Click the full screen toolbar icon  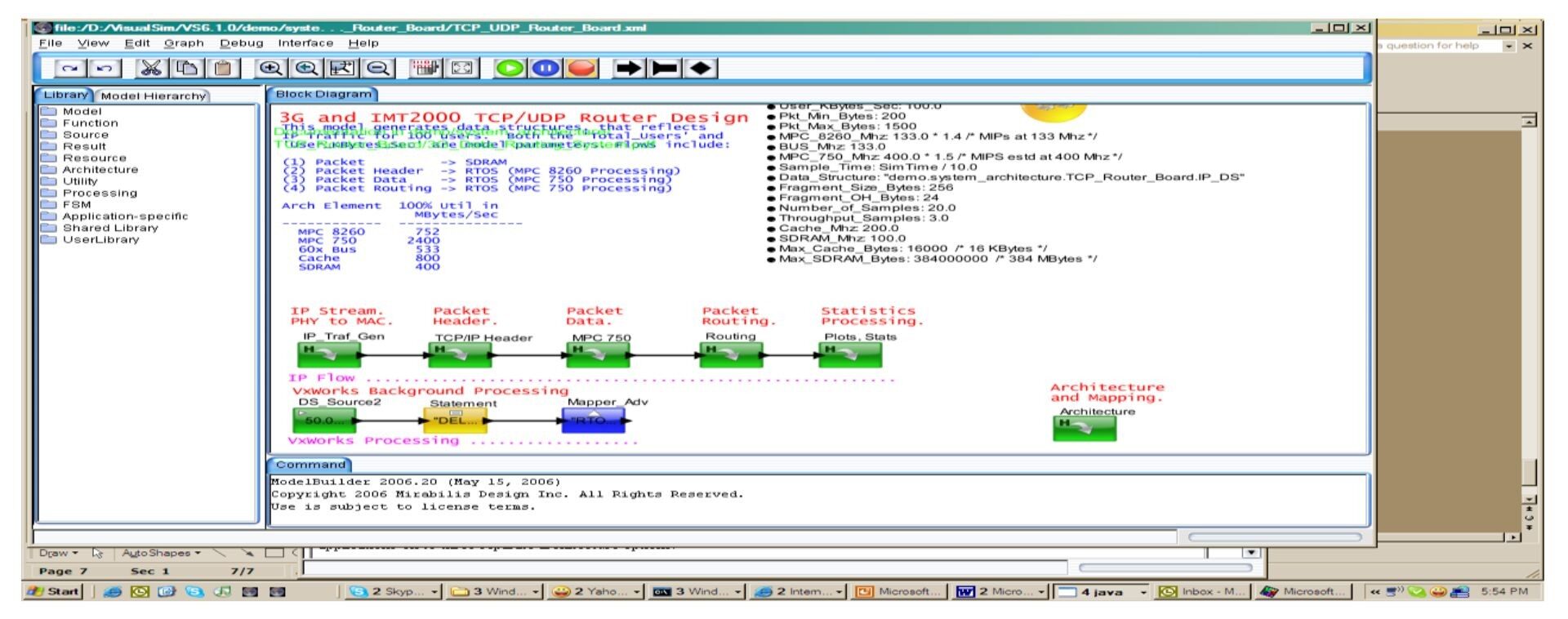(x=461, y=69)
